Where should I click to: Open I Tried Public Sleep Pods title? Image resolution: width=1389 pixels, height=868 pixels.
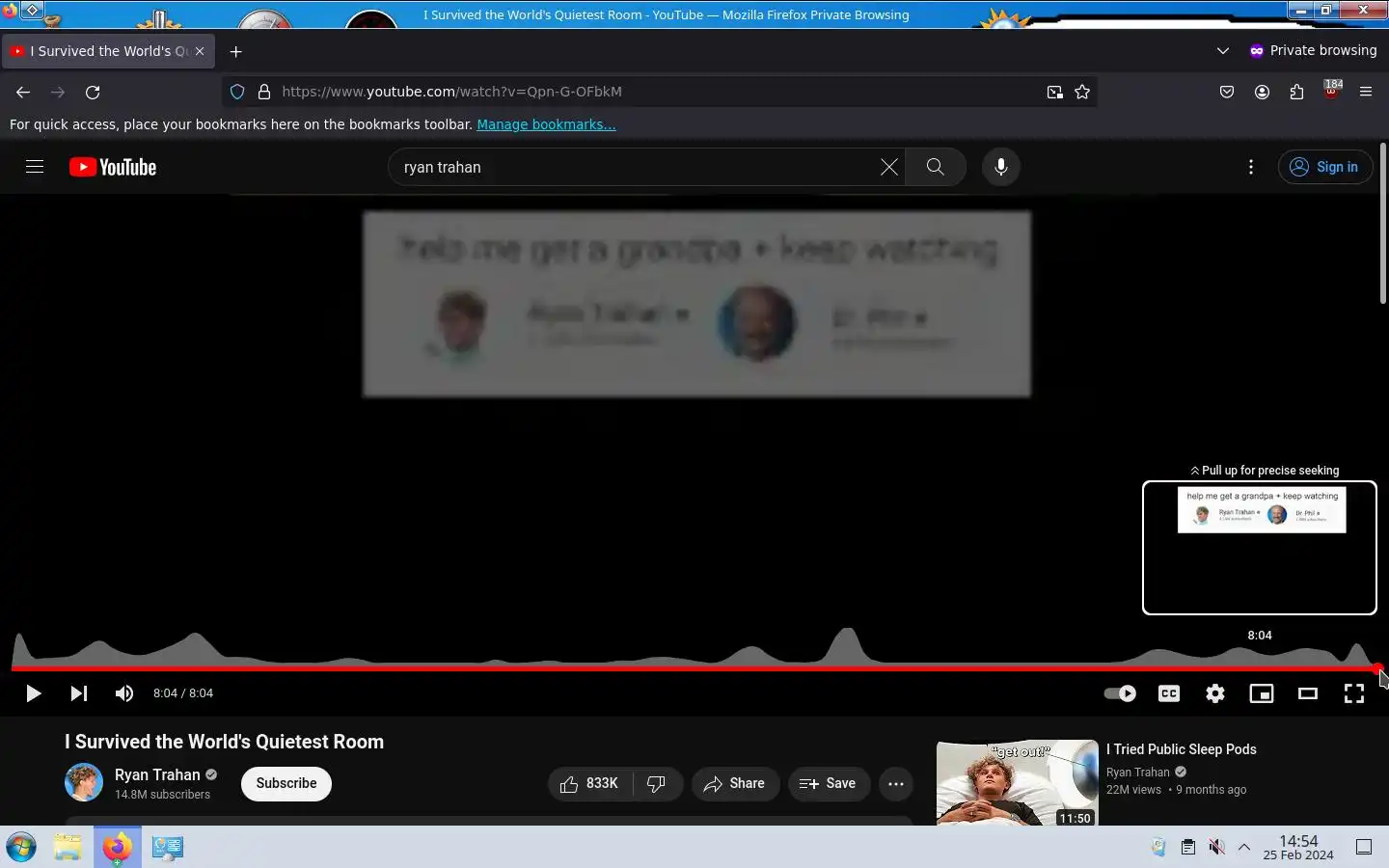coord(1182,749)
